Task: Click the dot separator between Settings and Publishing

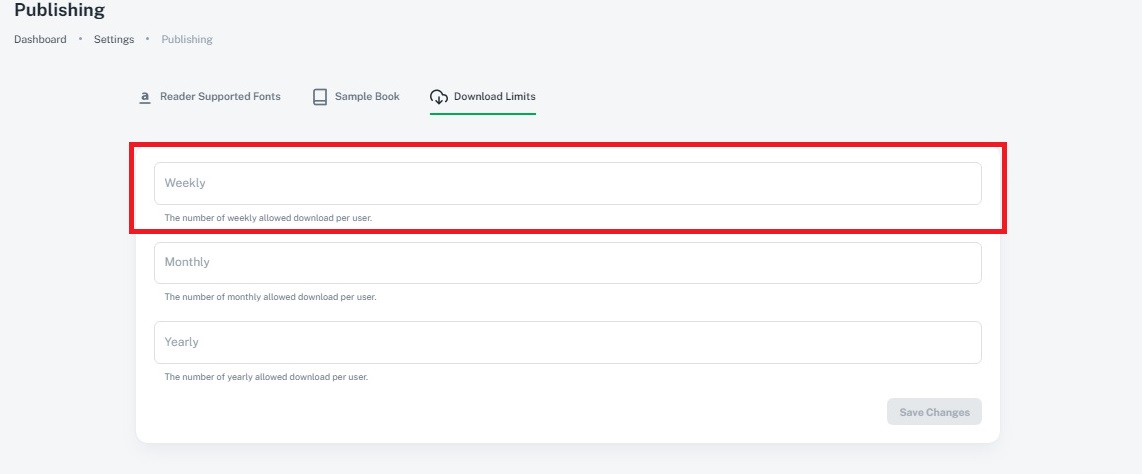Action: point(148,38)
